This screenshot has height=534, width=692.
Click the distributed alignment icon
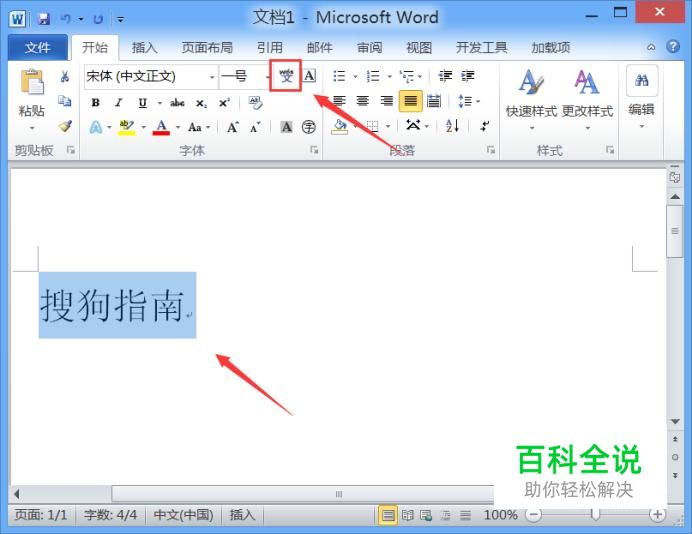coord(434,102)
